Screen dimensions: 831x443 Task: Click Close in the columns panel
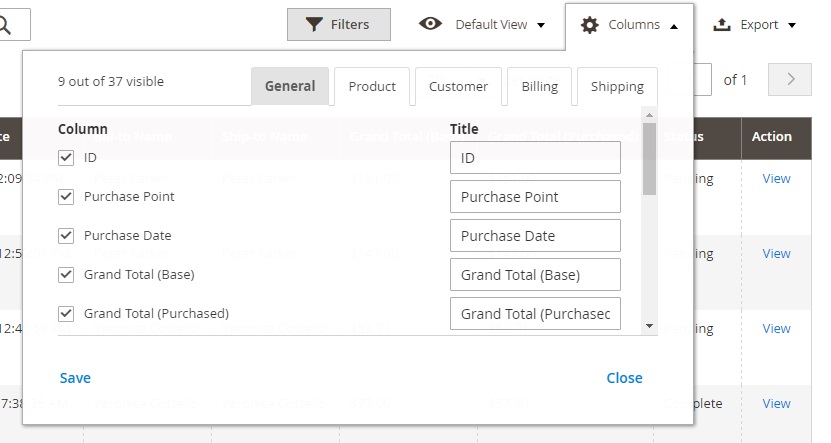tap(624, 378)
